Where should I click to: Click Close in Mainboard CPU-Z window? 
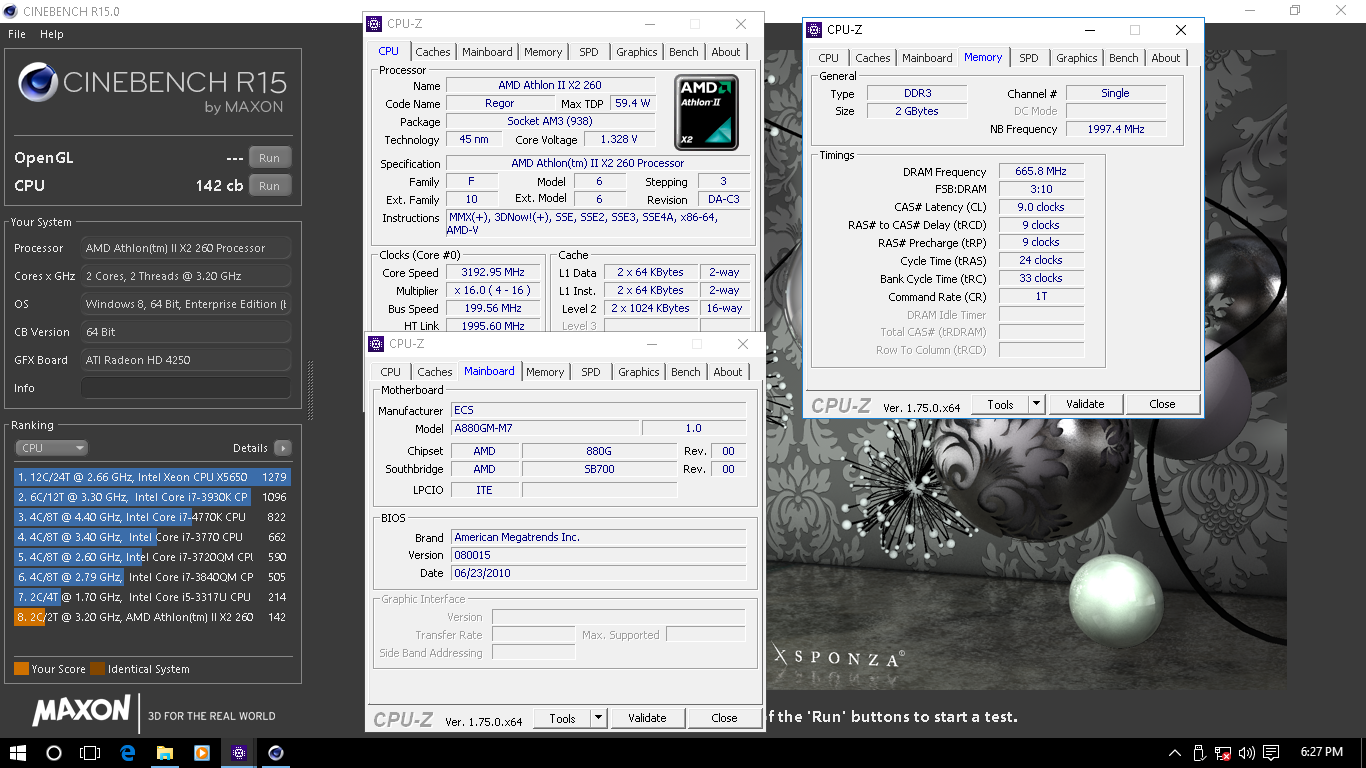[724, 718]
